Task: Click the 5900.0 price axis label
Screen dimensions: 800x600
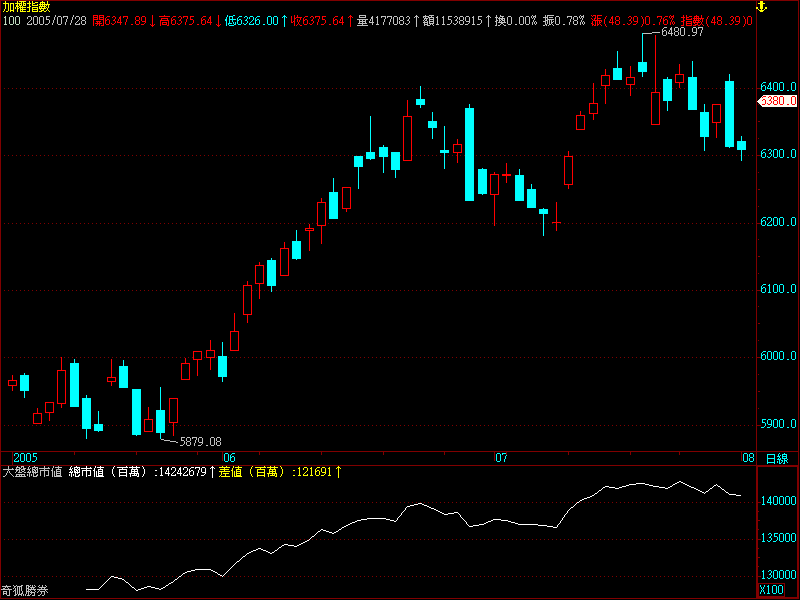Action: (x=778, y=424)
